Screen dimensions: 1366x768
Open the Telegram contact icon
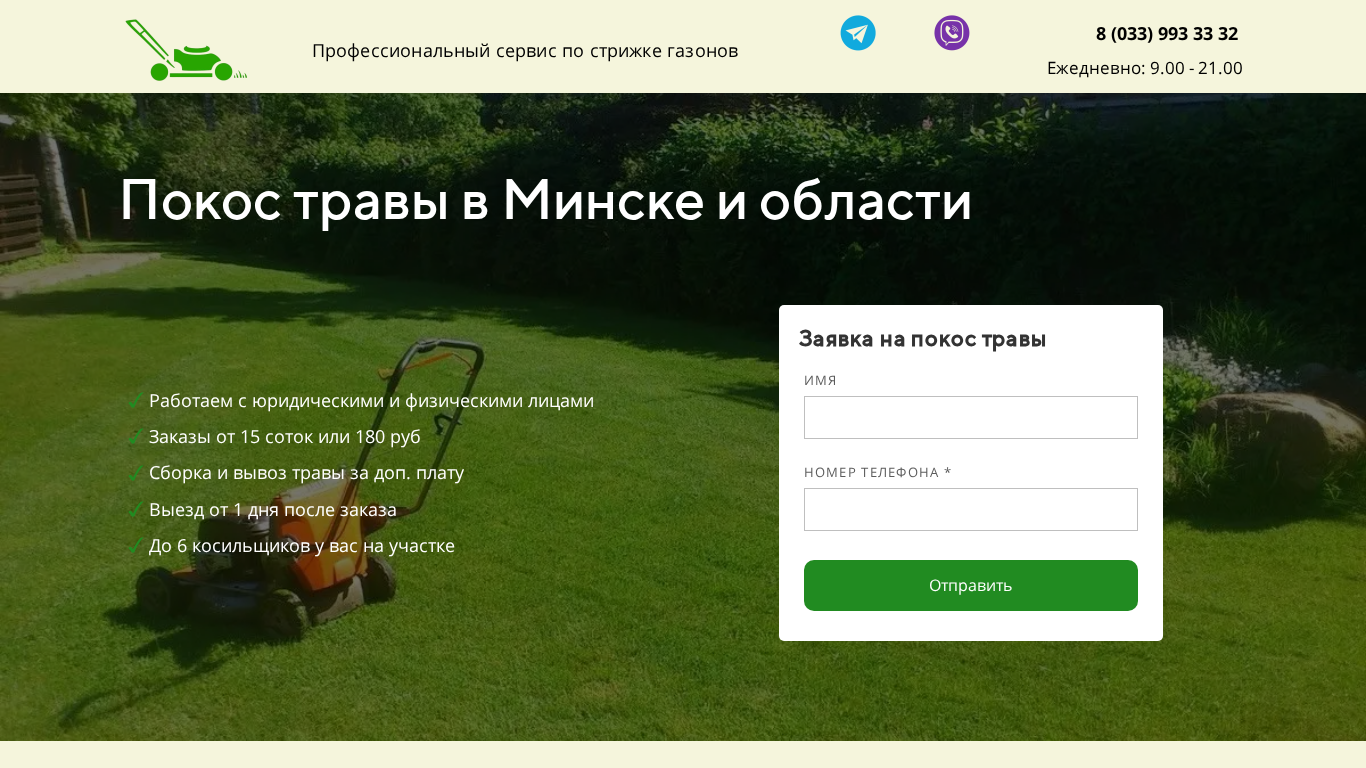(x=858, y=33)
